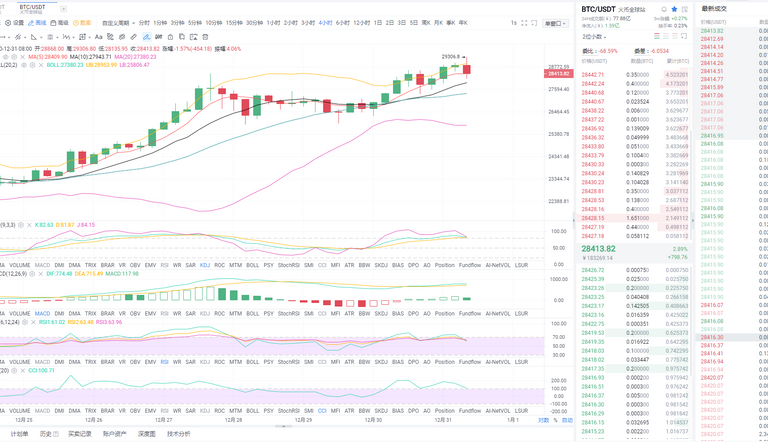Image resolution: width=768 pixels, height=442 pixels.
Task: Click the highlighted pen drawing tool
Action: 146,37
